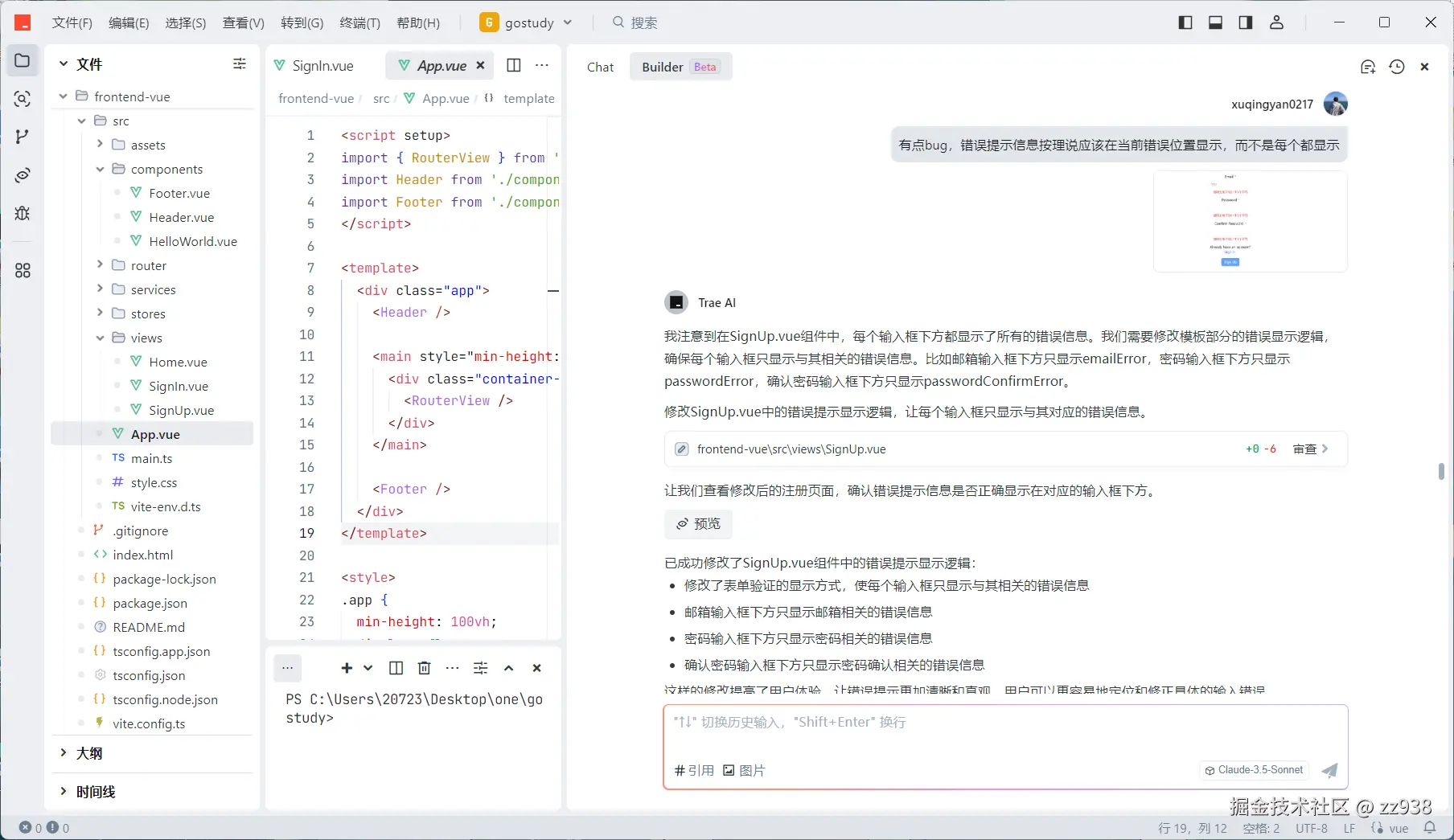Open more terminal actions ellipsis
The image size is (1454, 840).
[453, 668]
